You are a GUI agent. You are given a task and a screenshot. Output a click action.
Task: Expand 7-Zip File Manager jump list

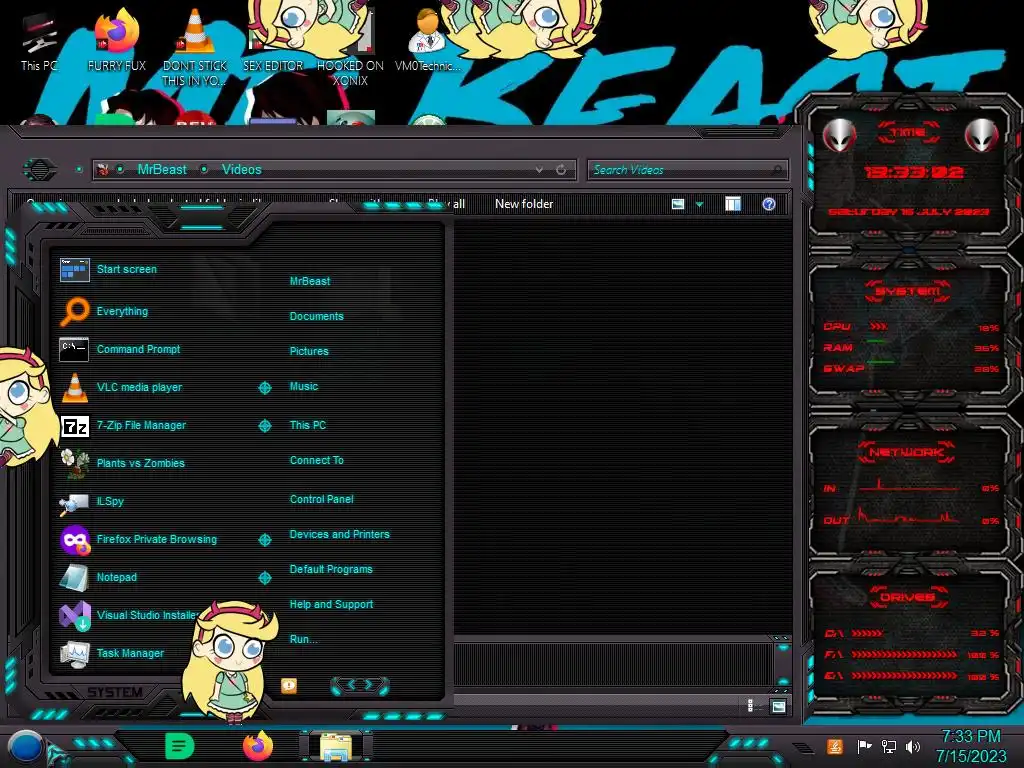click(265, 426)
